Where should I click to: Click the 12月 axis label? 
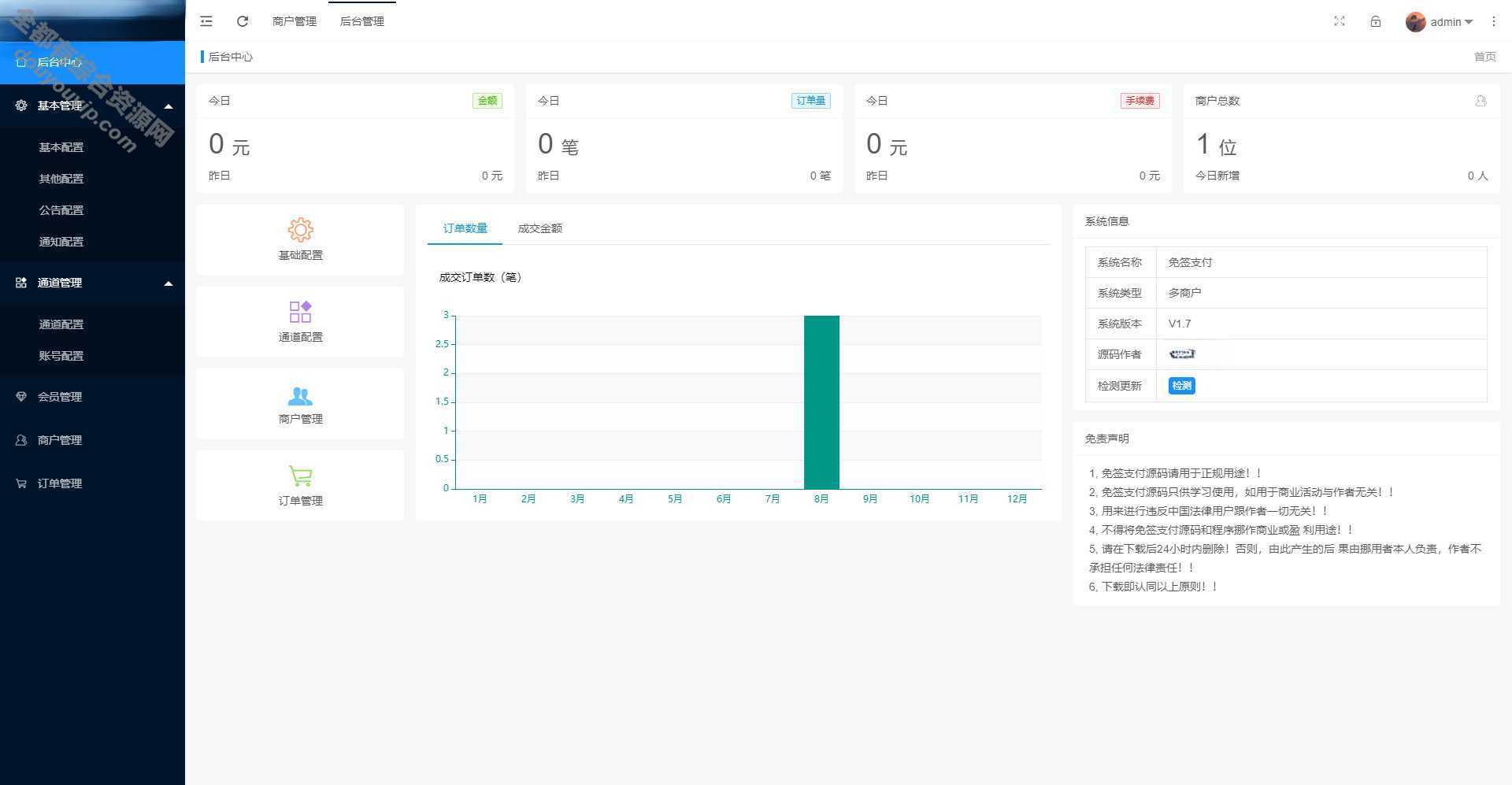point(1017,499)
